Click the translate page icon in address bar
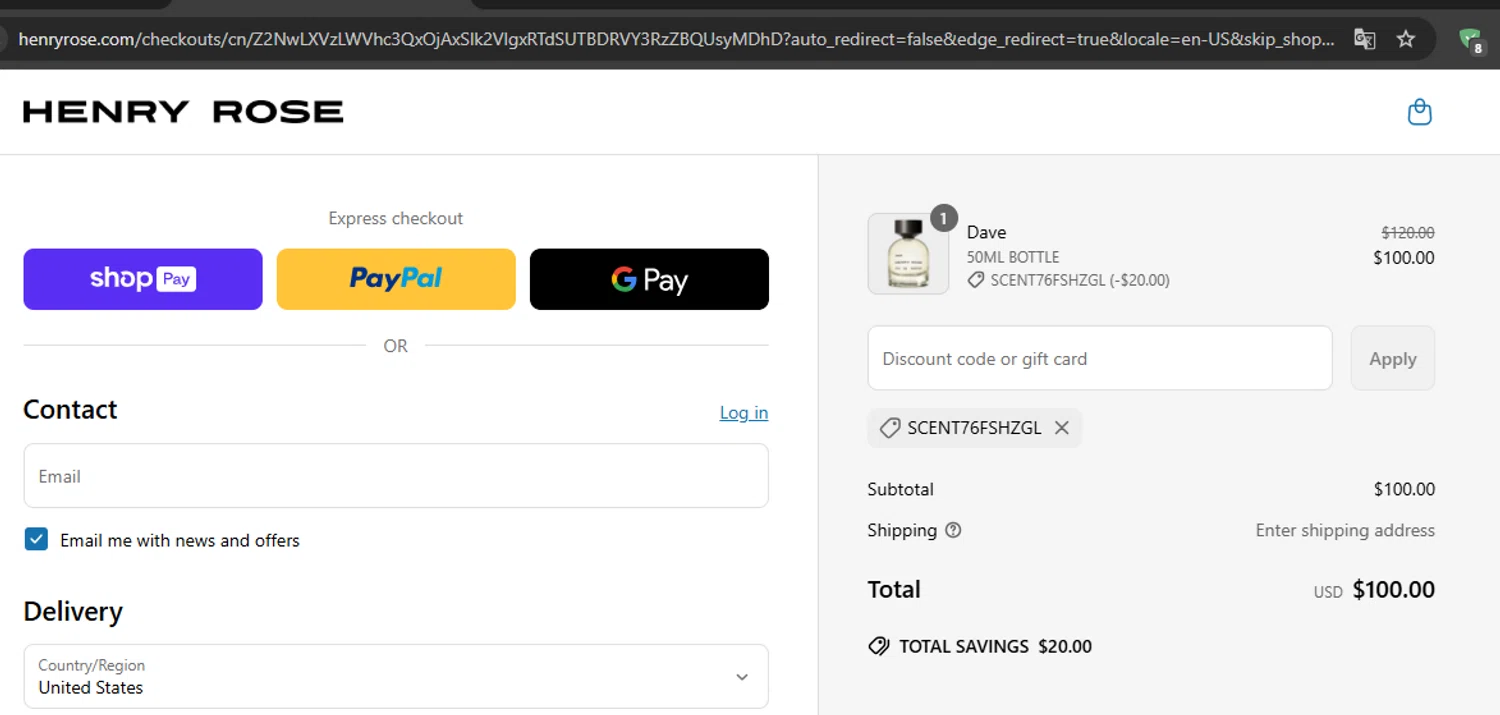Image resolution: width=1500 pixels, height=715 pixels. pos(1364,39)
